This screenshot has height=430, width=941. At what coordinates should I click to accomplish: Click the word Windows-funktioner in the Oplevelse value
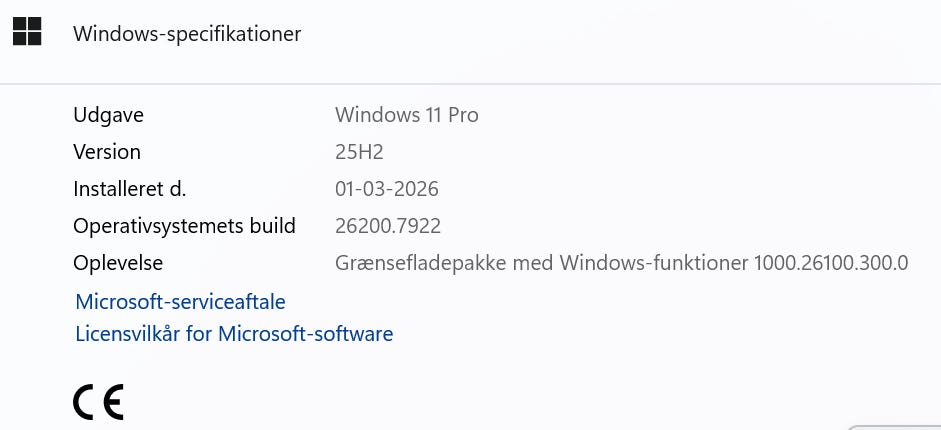click(654, 263)
